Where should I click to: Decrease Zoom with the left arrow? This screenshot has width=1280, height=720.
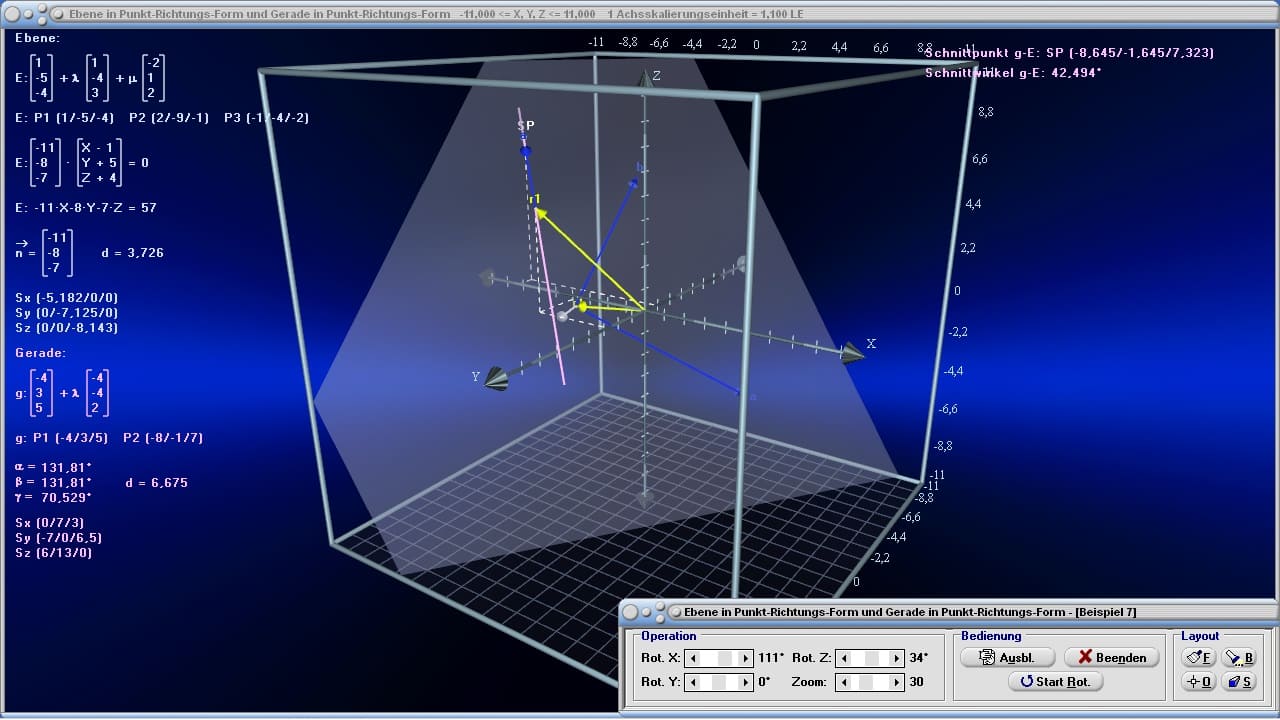844,682
